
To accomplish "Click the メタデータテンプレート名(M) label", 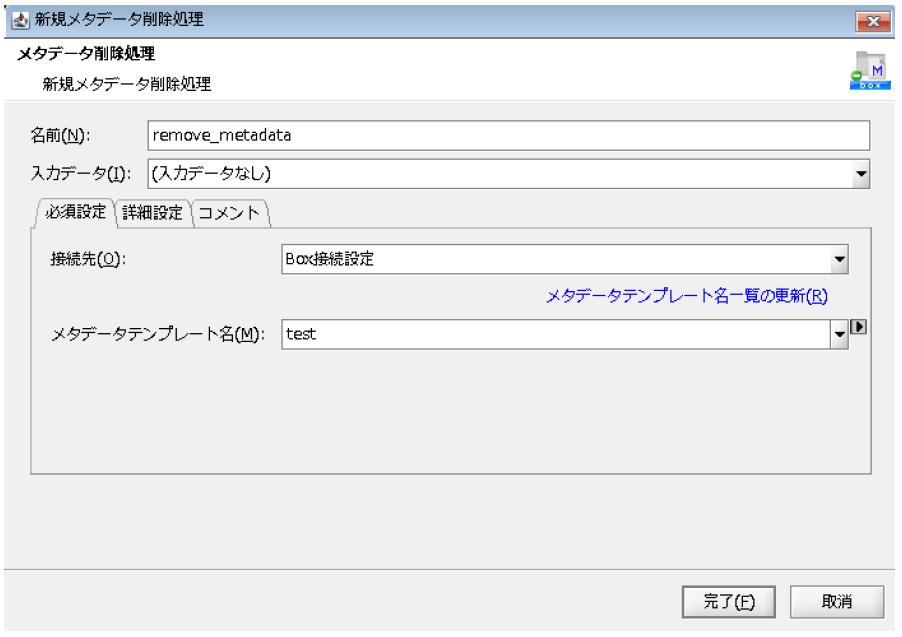I will 157,335.
